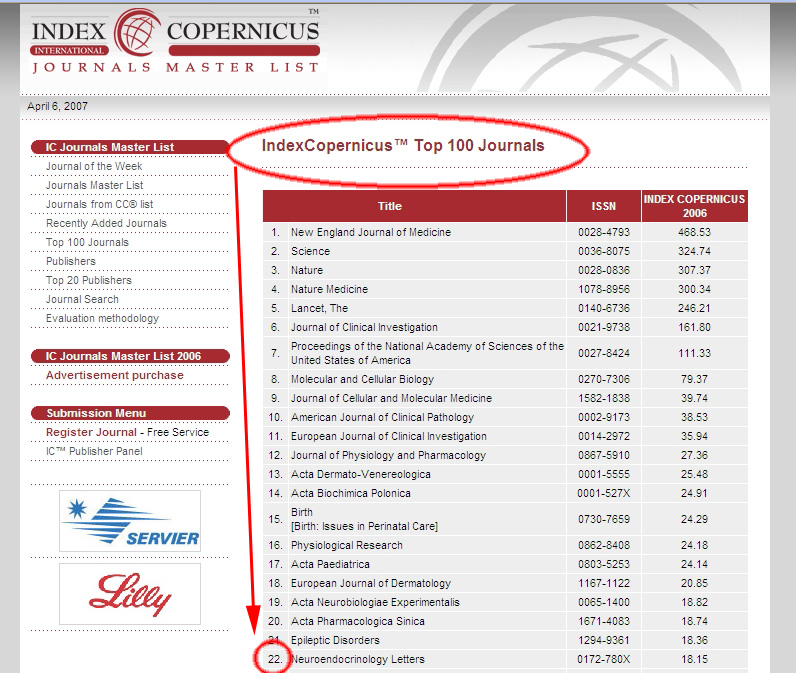Go to Journals from CC© list
The image size is (796, 673).
[x=99, y=204]
